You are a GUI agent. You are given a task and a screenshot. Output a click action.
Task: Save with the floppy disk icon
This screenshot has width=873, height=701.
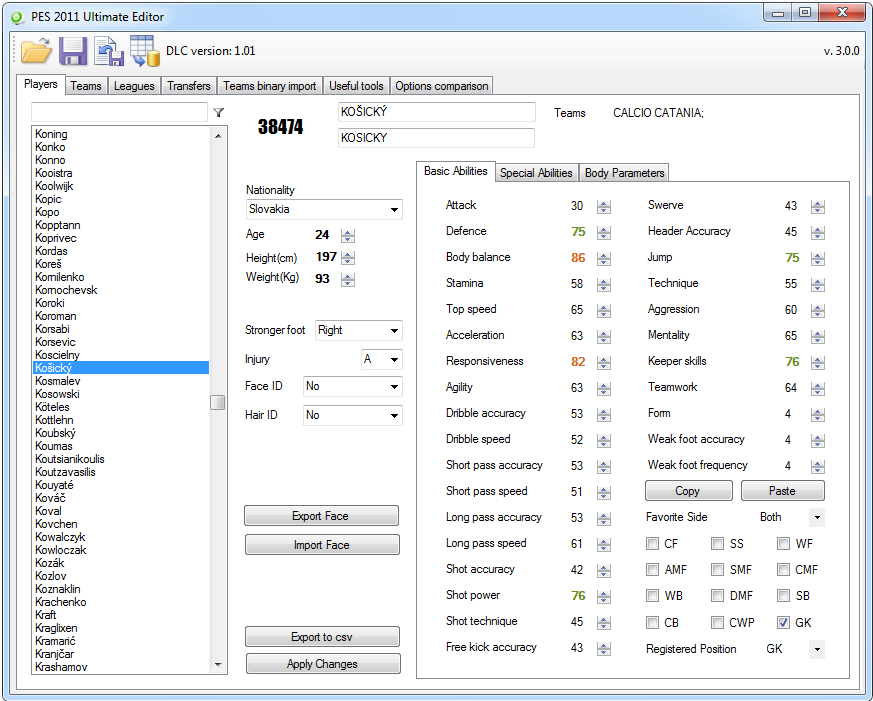73,51
